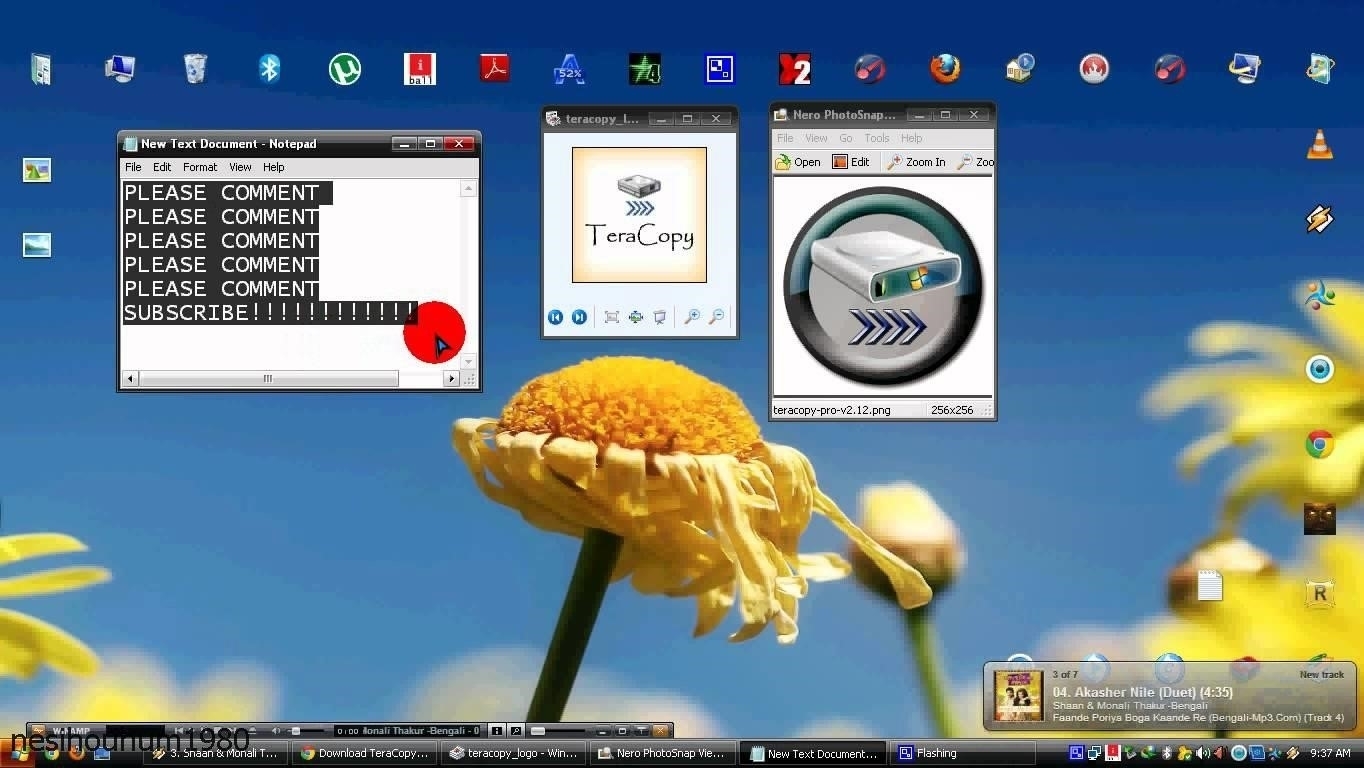Click zoom out magnifier in teracopy_logo viewer
The width and height of the screenshot is (1364, 768).
716,317
